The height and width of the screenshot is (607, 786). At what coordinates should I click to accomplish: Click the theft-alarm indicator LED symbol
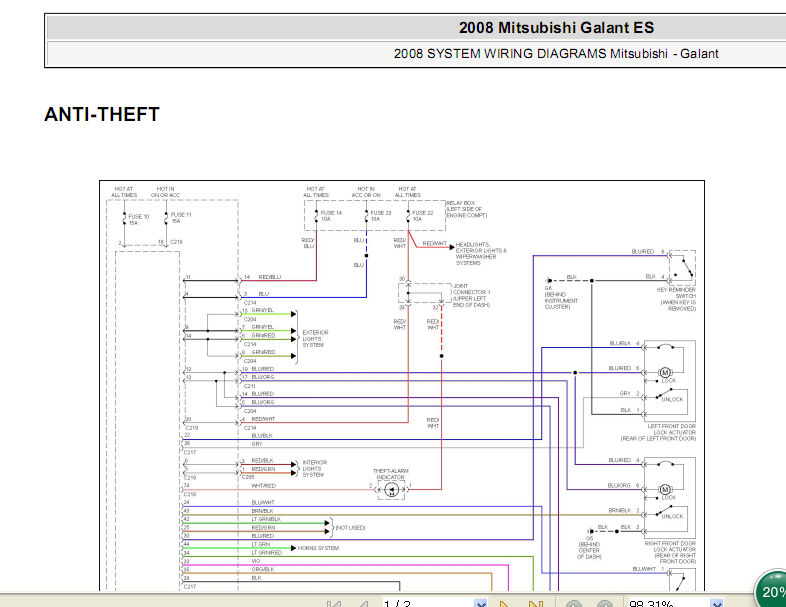[391, 490]
